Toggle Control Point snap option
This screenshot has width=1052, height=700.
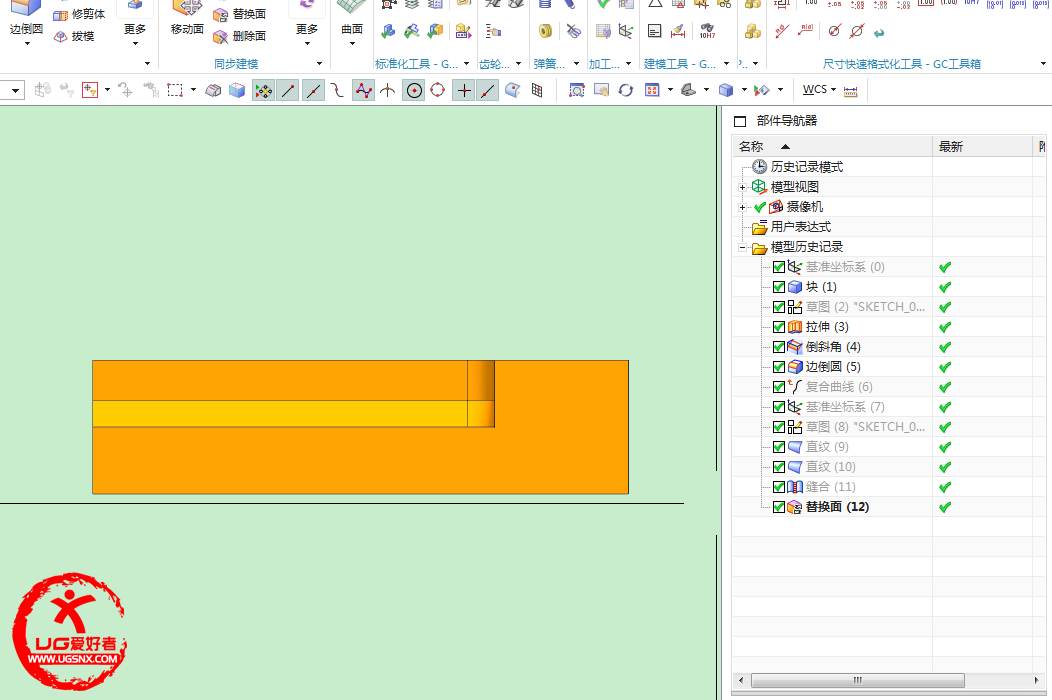coord(337,90)
